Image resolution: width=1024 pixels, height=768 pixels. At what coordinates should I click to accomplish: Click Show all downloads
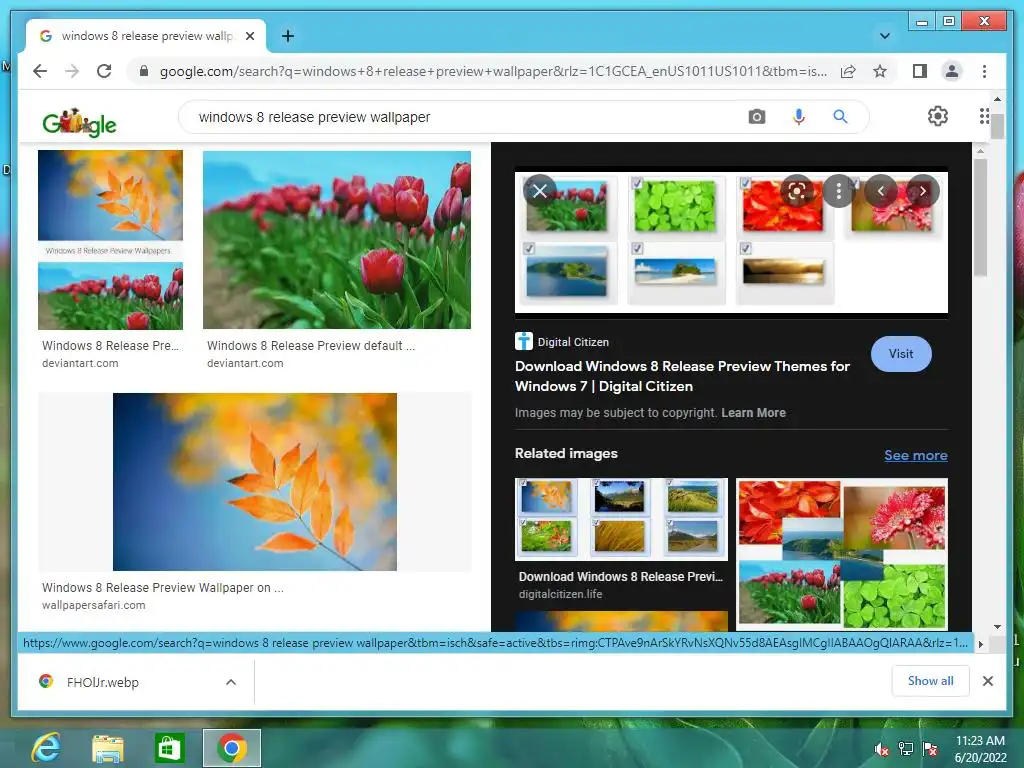[x=930, y=681]
